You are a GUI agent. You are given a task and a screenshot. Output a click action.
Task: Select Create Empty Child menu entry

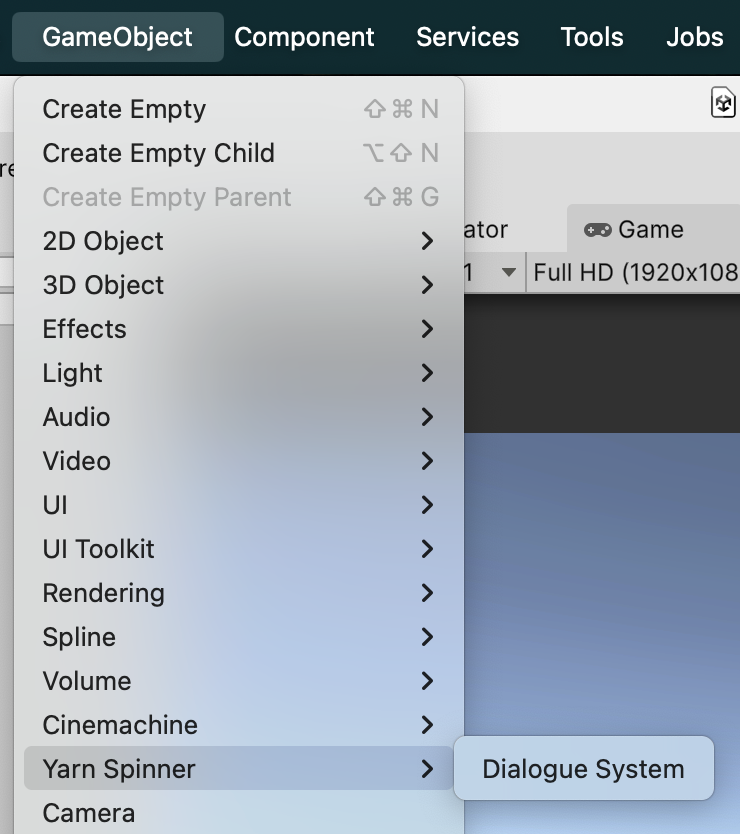tap(158, 153)
